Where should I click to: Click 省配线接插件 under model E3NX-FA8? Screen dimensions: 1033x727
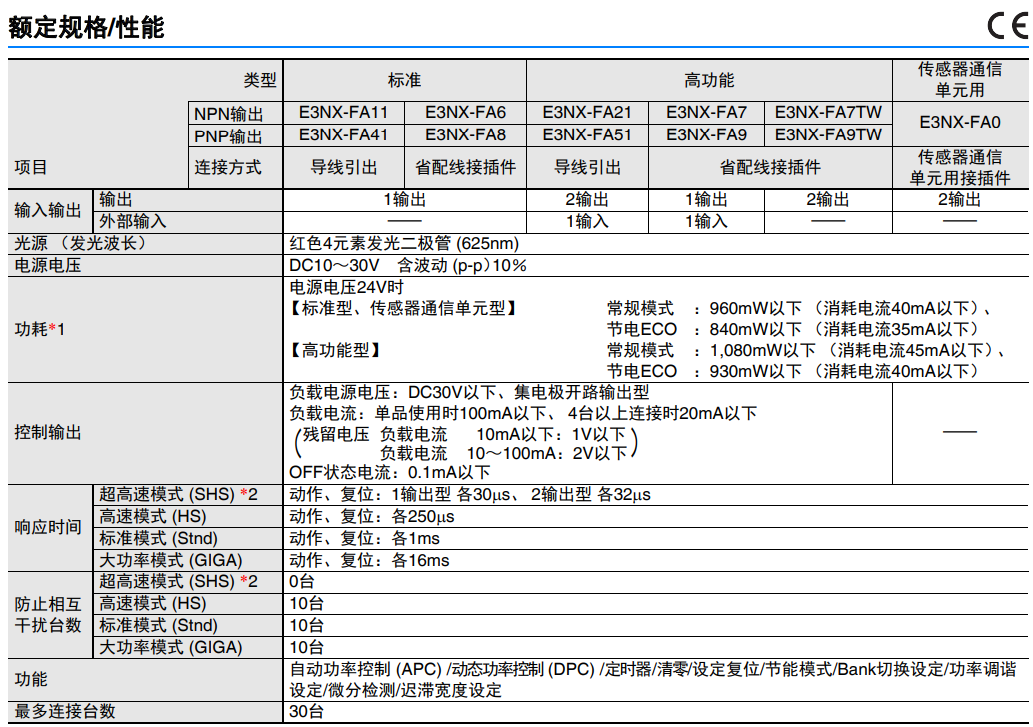coord(465,167)
